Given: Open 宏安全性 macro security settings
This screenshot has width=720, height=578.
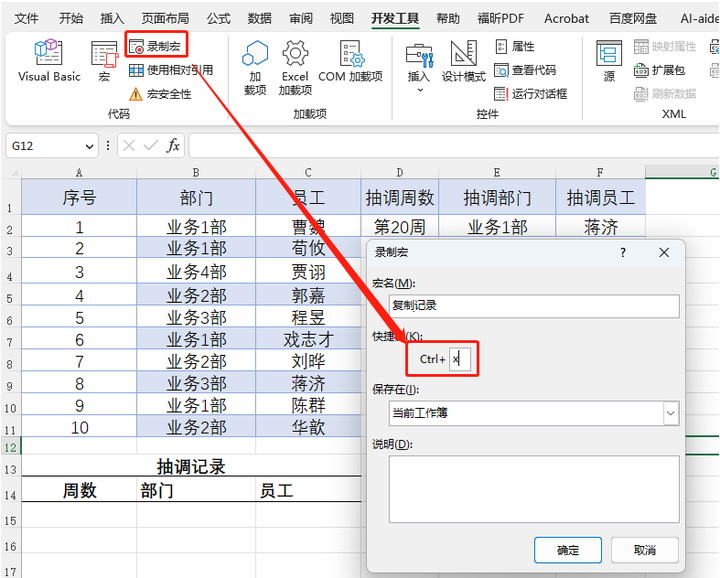Looking at the screenshot, I should (160, 94).
